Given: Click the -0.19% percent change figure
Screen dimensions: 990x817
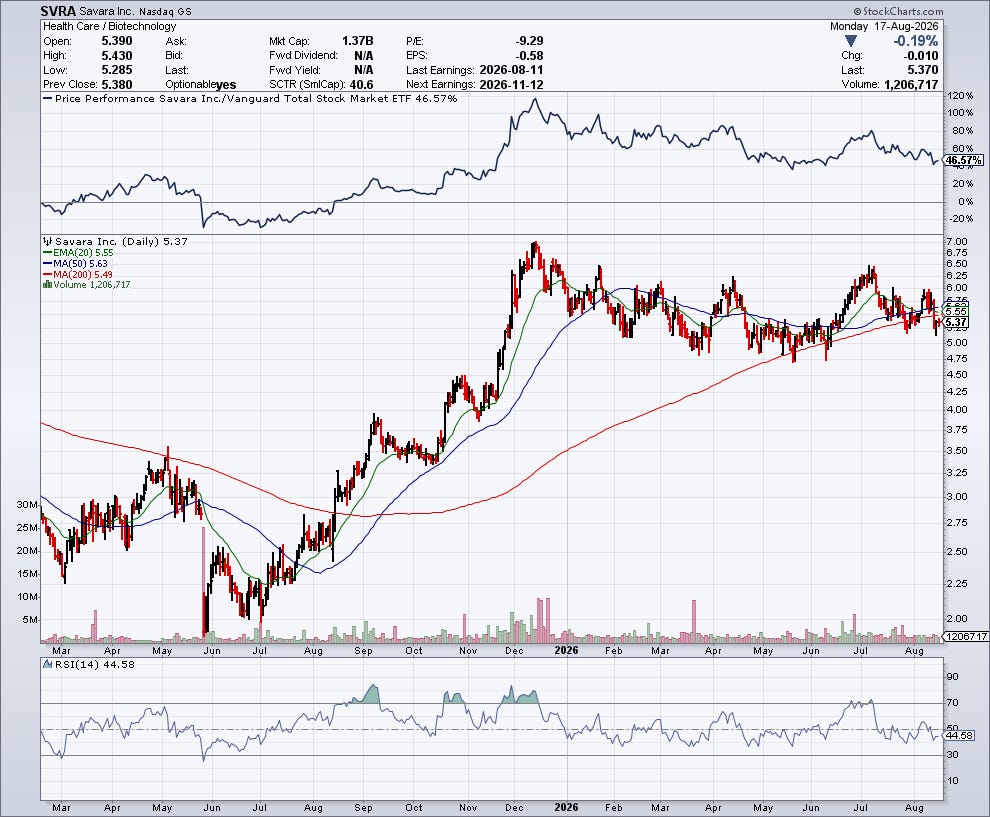Looking at the screenshot, I should pos(915,41).
